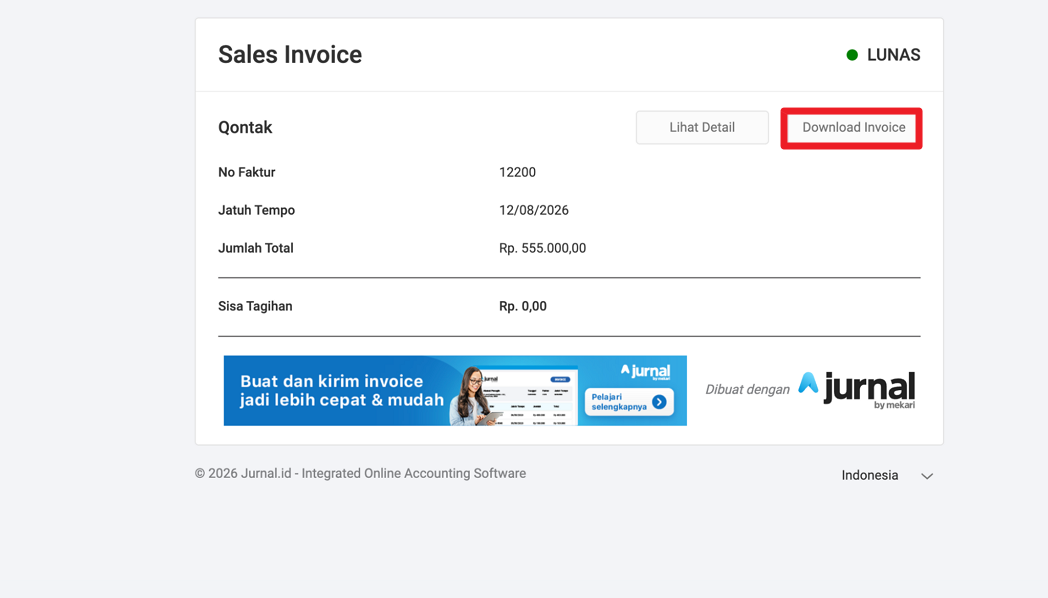Viewport: 1048px width, 598px height.
Task: Click the Jumlah Total label
Action: click(x=256, y=249)
